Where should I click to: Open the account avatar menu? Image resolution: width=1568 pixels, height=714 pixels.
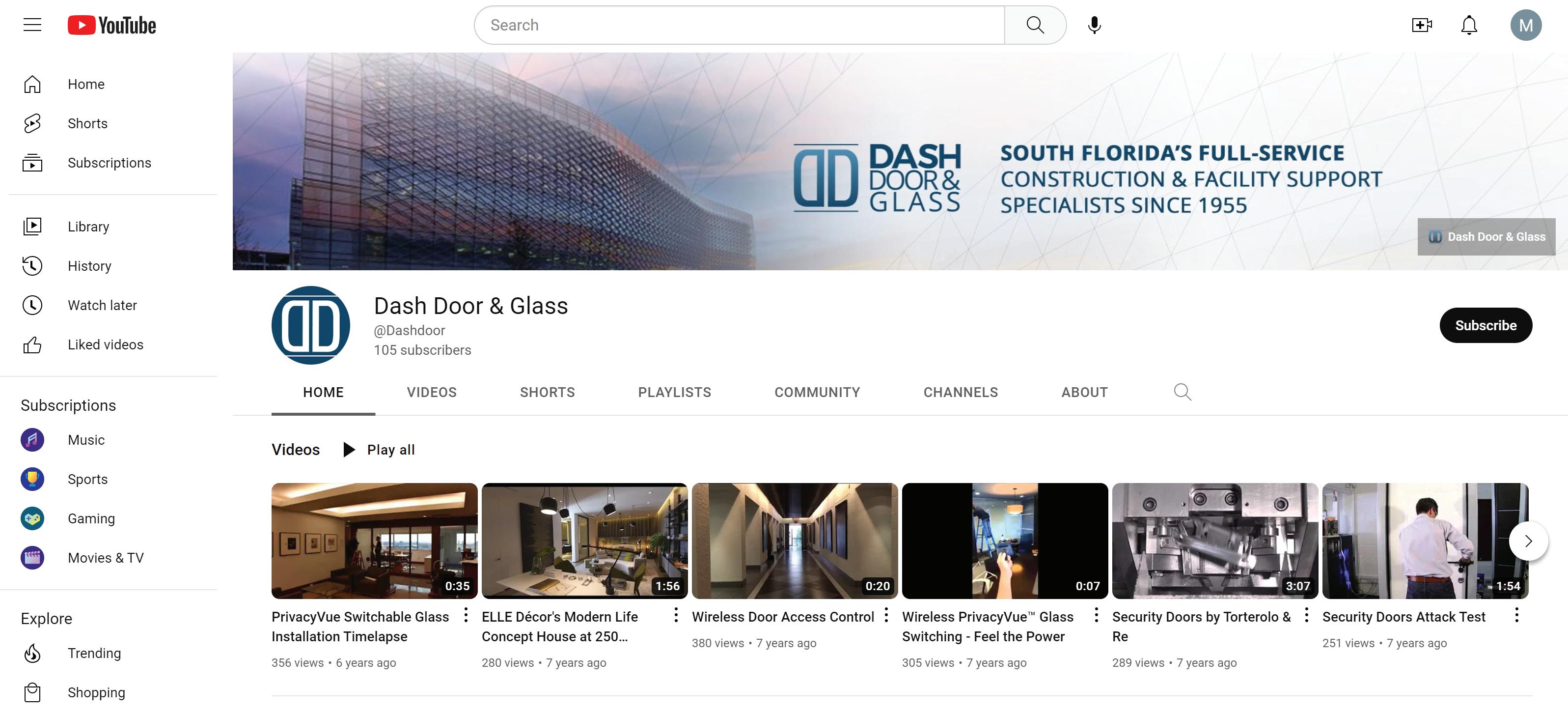[x=1525, y=25]
